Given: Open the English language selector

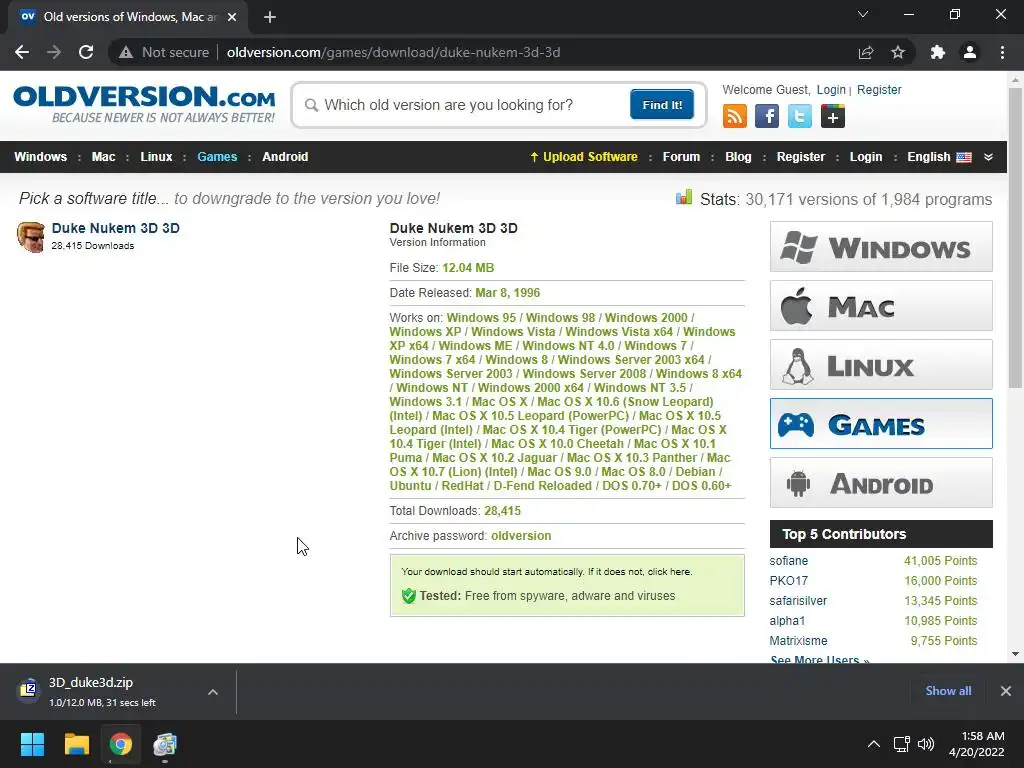Looking at the screenshot, I should (x=939, y=157).
